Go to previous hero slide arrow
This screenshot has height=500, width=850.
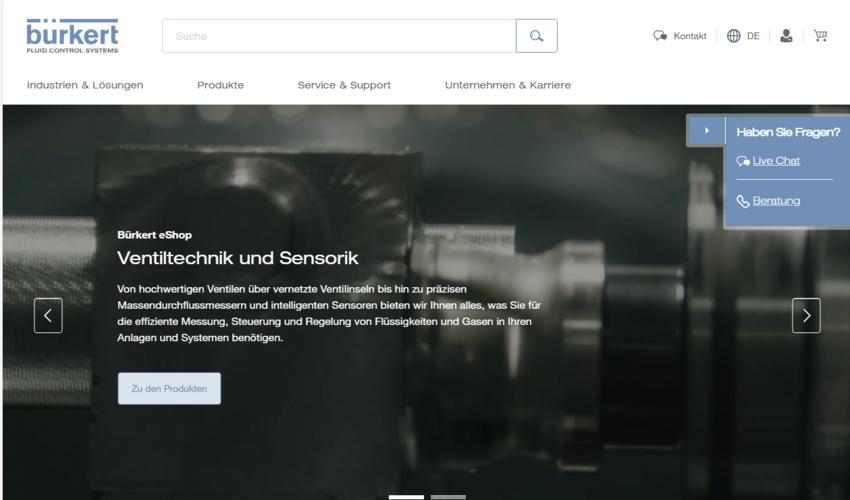tap(48, 316)
